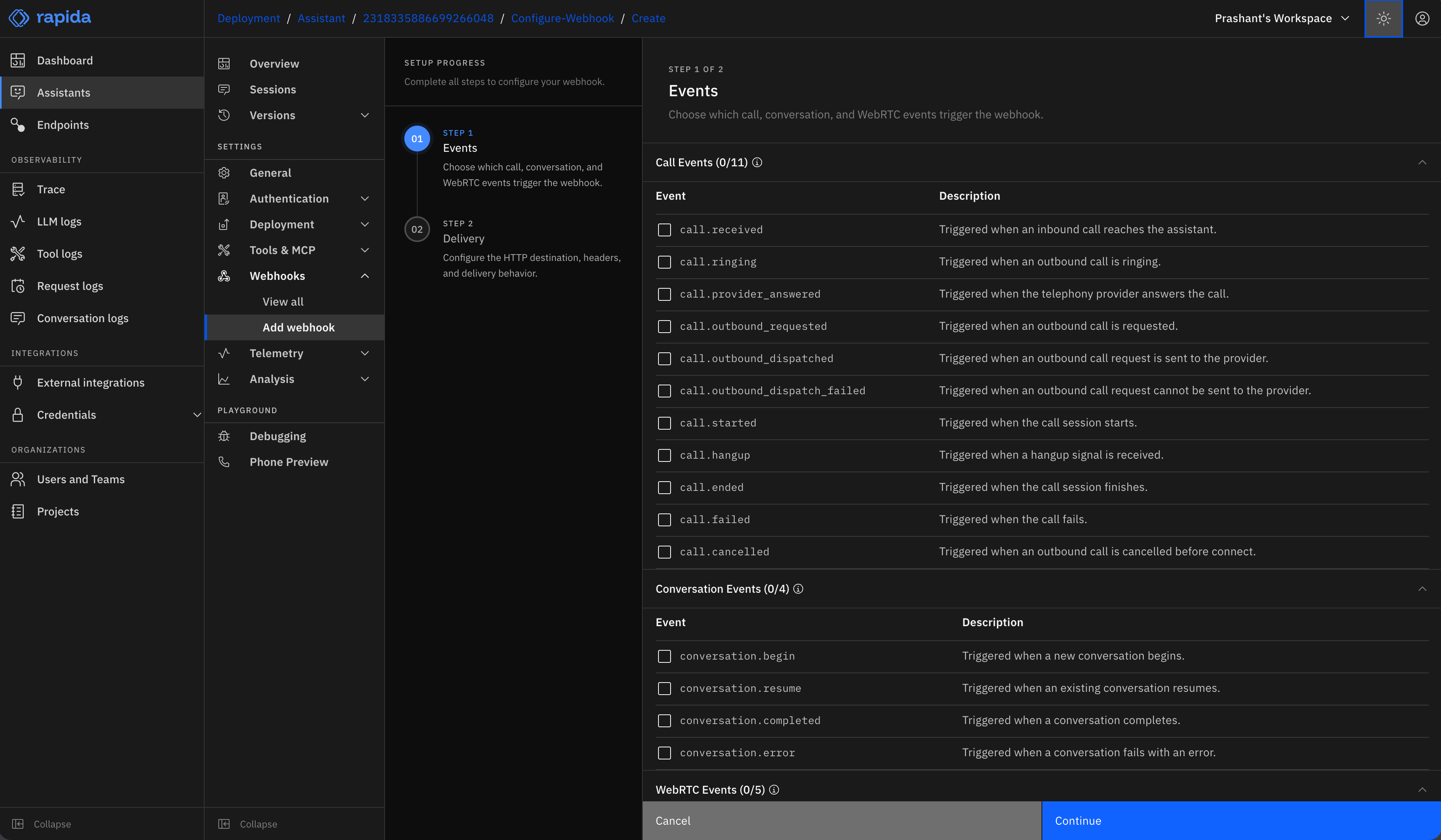The height and width of the screenshot is (840, 1441).
Task: Open the Configure-Webhook breadcrumb link
Action: 562,18
